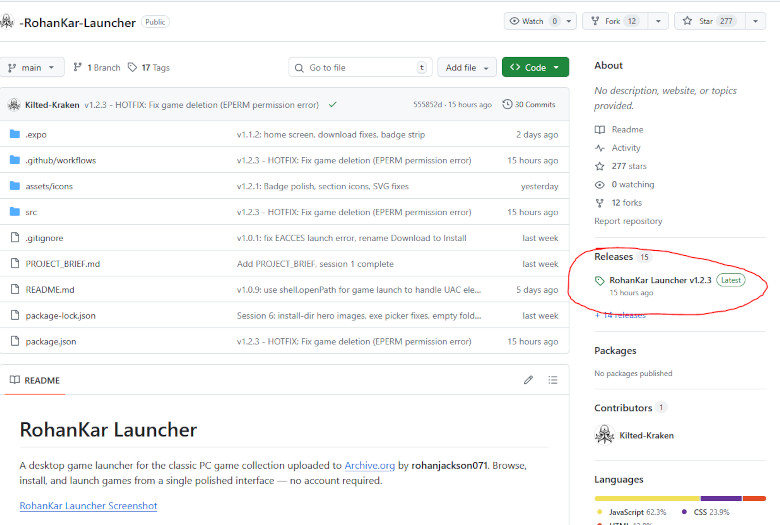Click the pencil edit README icon
This screenshot has height=525, width=780.
coord(528,380)
